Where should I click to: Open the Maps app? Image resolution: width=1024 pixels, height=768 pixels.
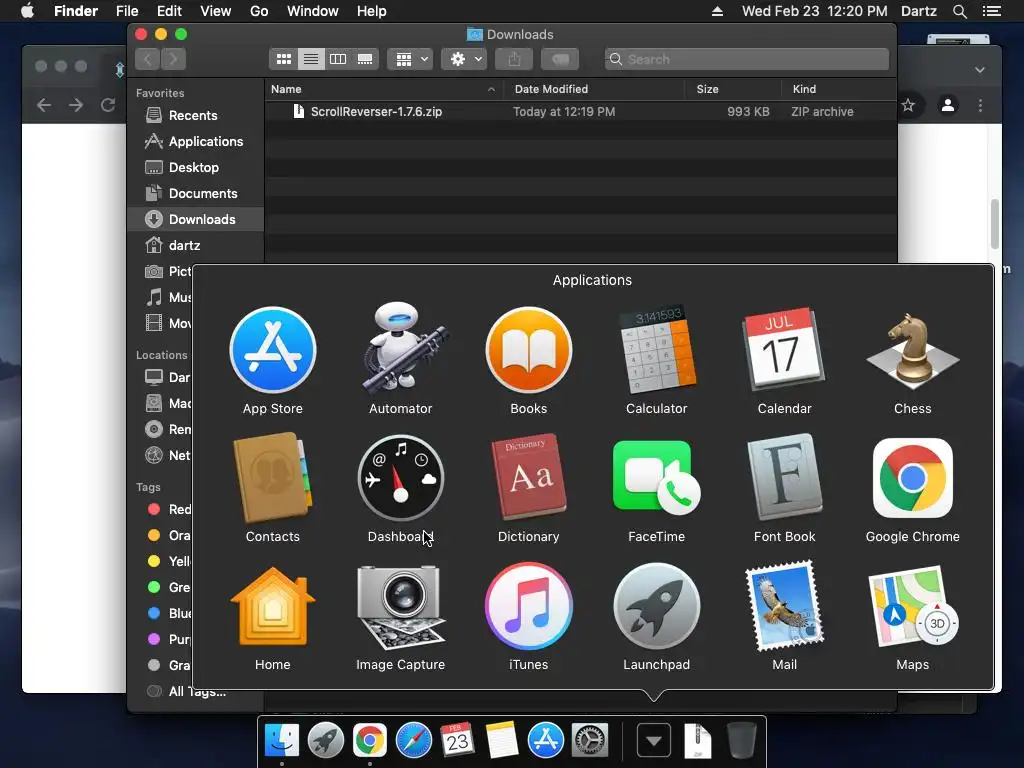tap(912, 606)
